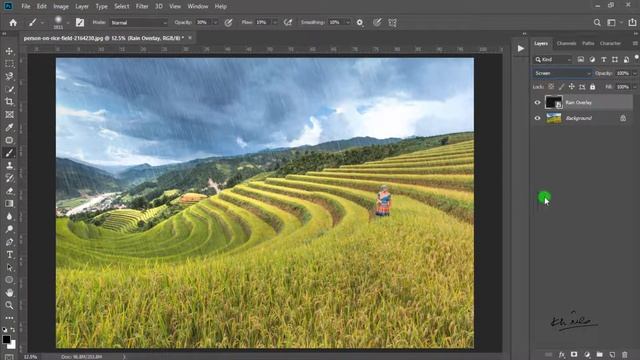Select the Dodge tool
The image size is (640, 360).
[x=9, y=229]
